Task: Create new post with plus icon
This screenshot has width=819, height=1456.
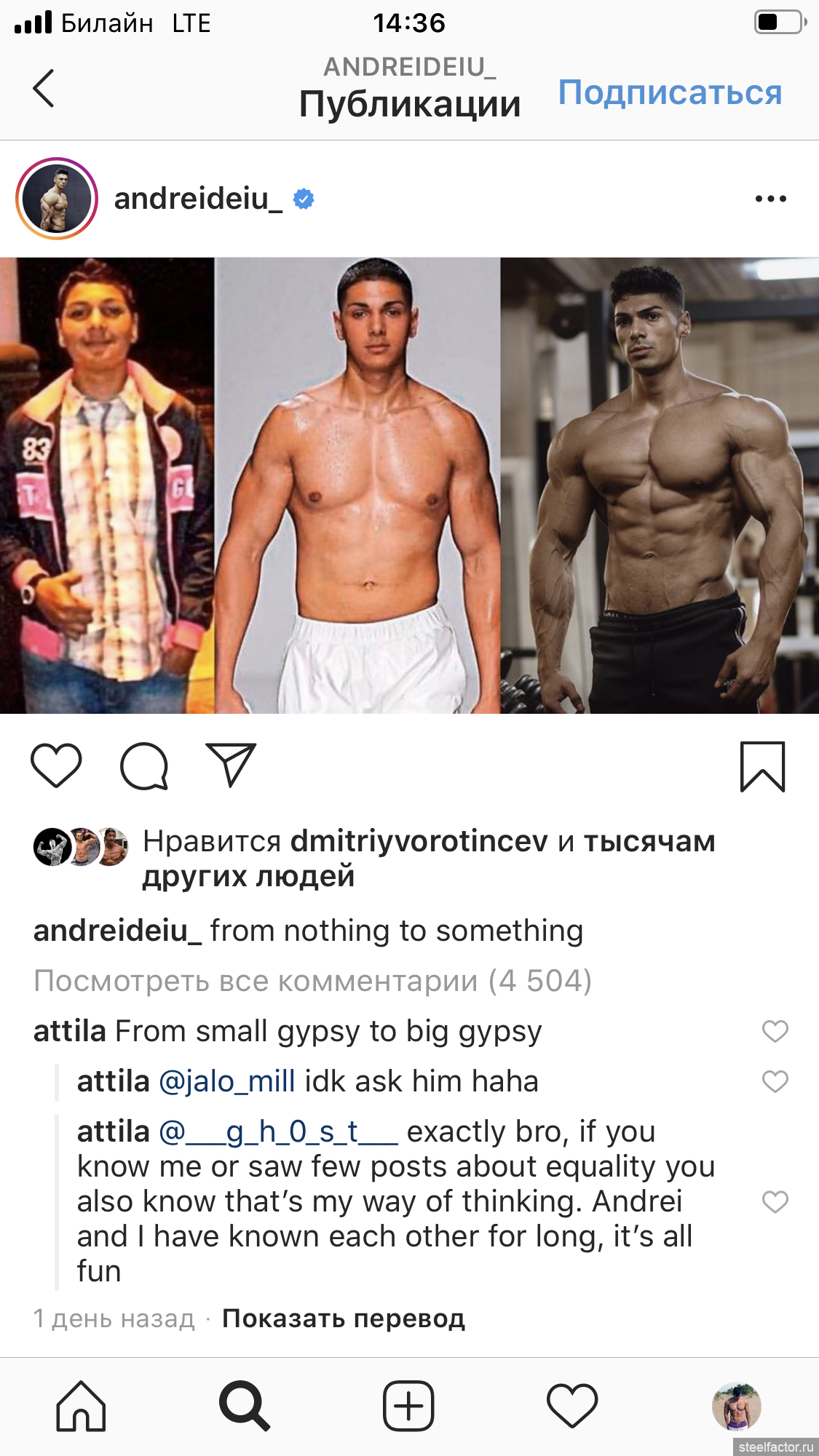Action: click(x=408, y=1406)
